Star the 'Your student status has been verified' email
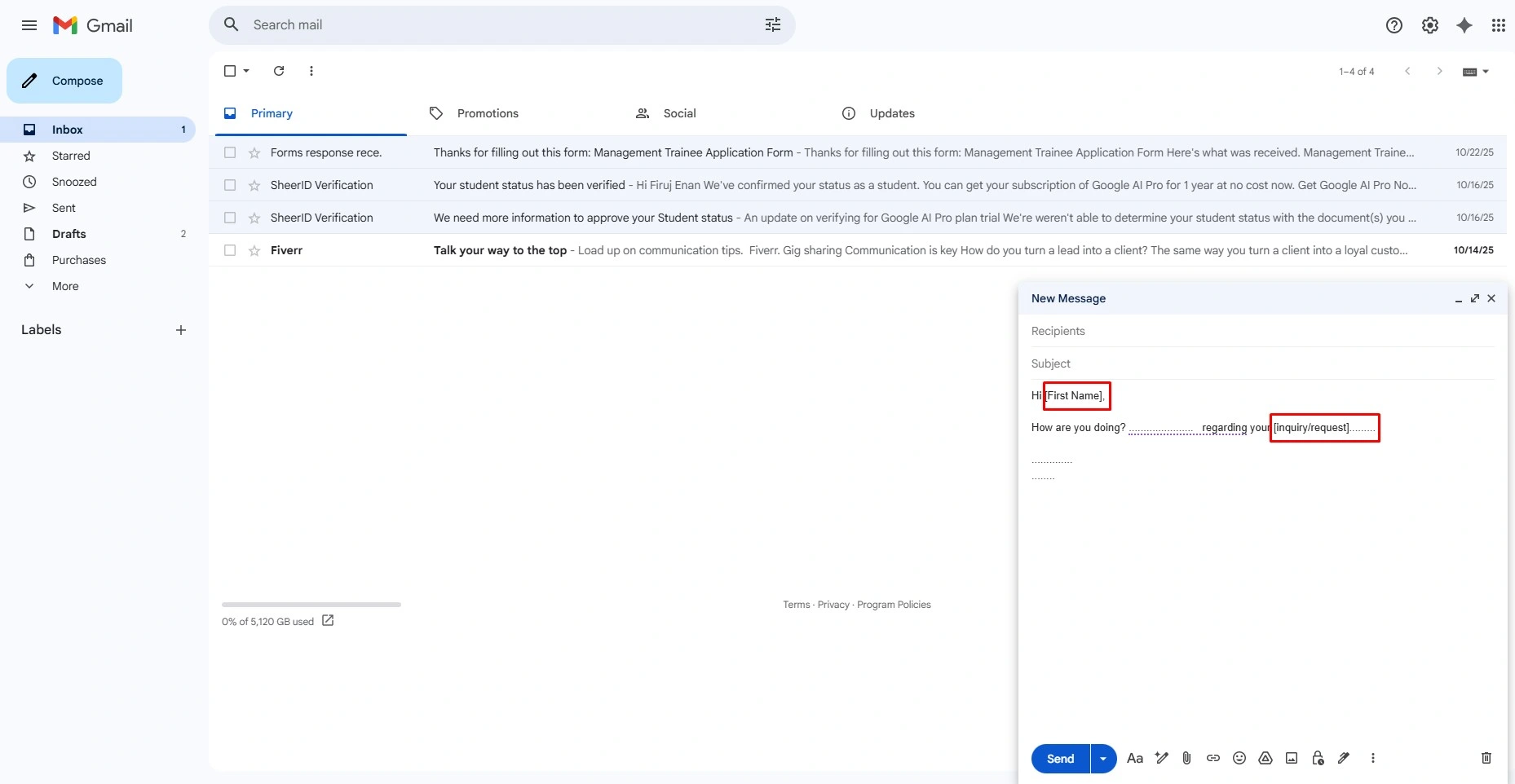The width and height of the screenshot is (1515, 784). tap(254, 185)
